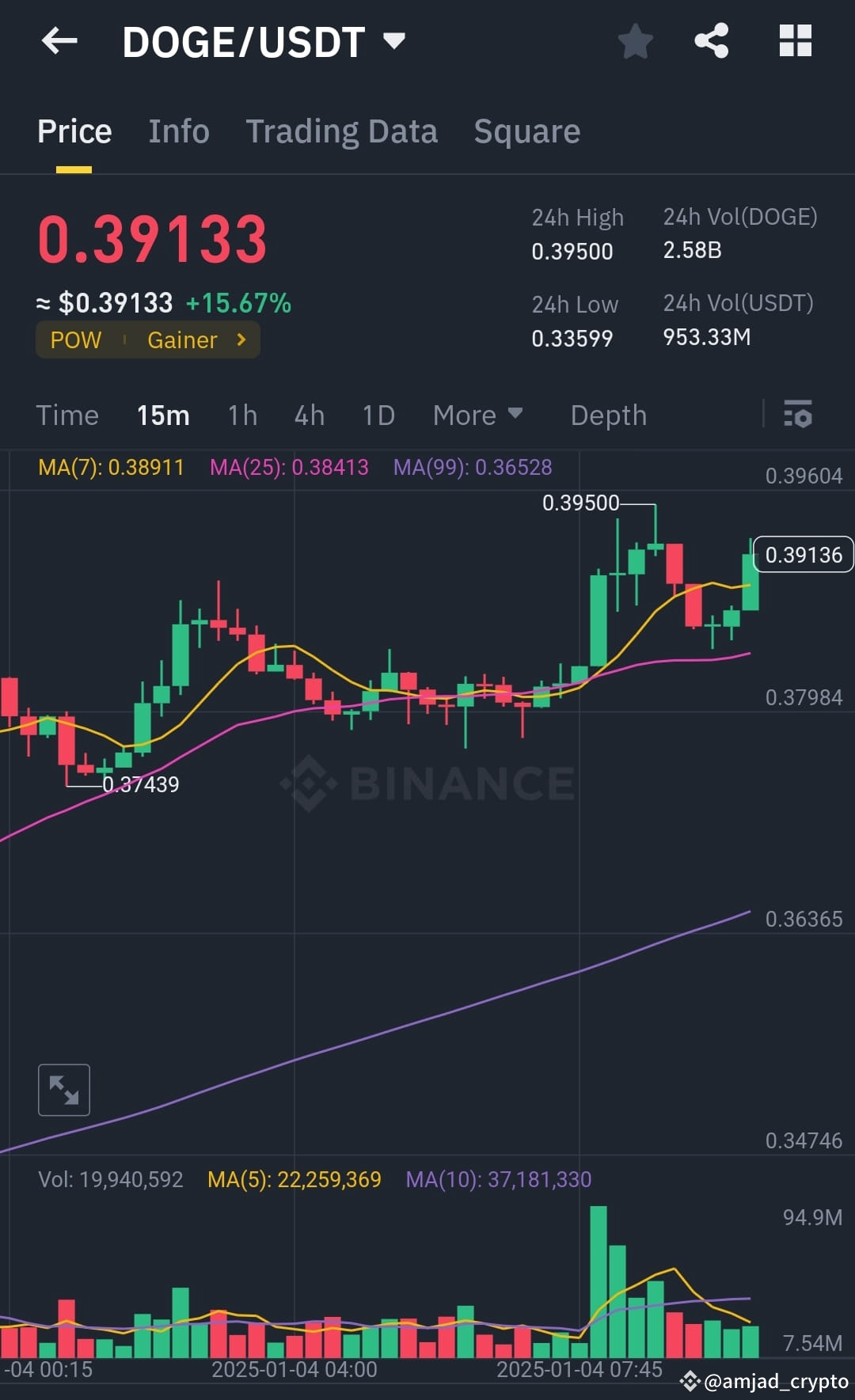Toggle DOGE/USDT as a favorite pair
The width and height of the screenshot is (855, 1400).
(x=635, y=41)
